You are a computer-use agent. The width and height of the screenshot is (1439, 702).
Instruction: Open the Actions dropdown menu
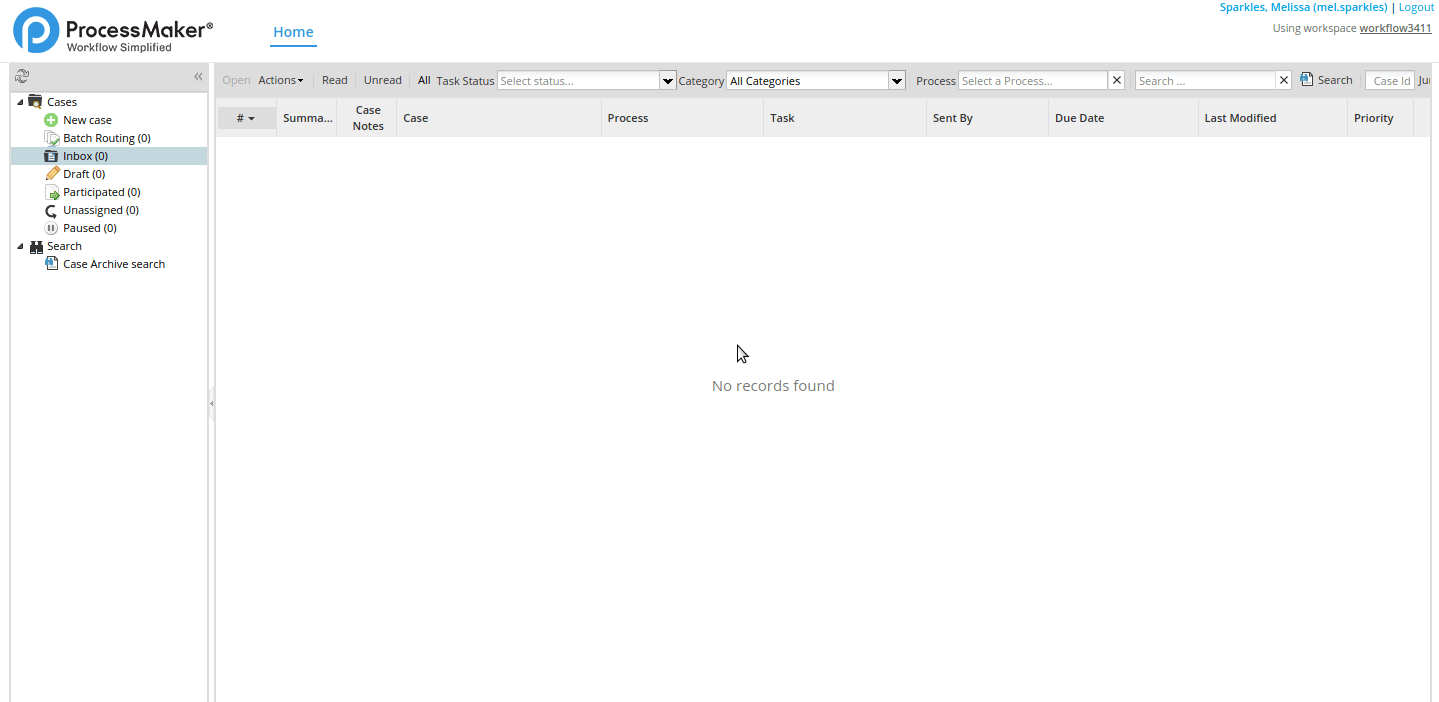click(x=280, y=80)
